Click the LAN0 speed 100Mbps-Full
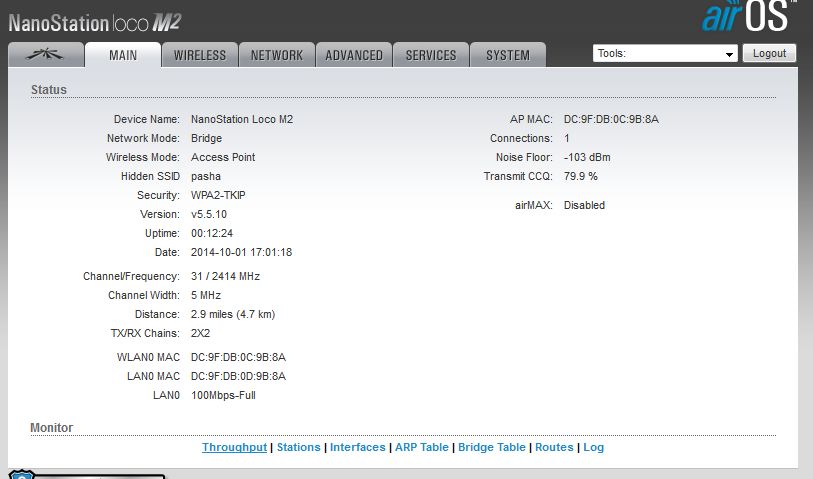 point(223,395)
